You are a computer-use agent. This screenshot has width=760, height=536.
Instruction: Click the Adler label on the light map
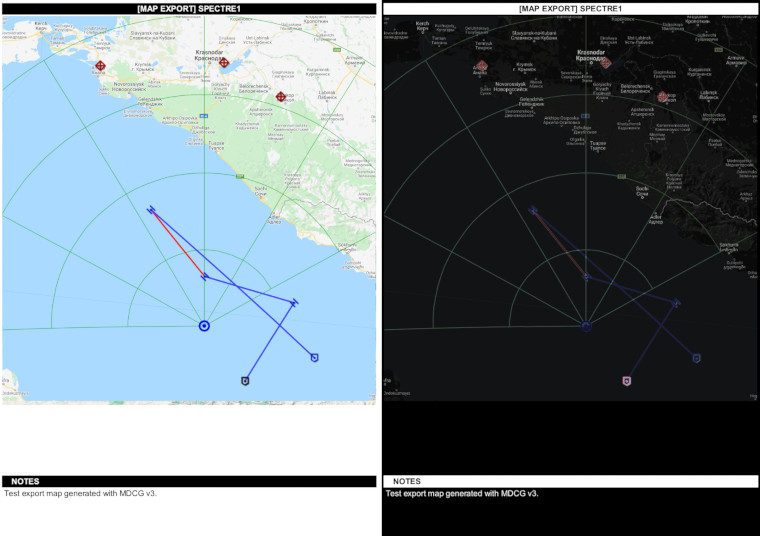click(x=274, y=219)
